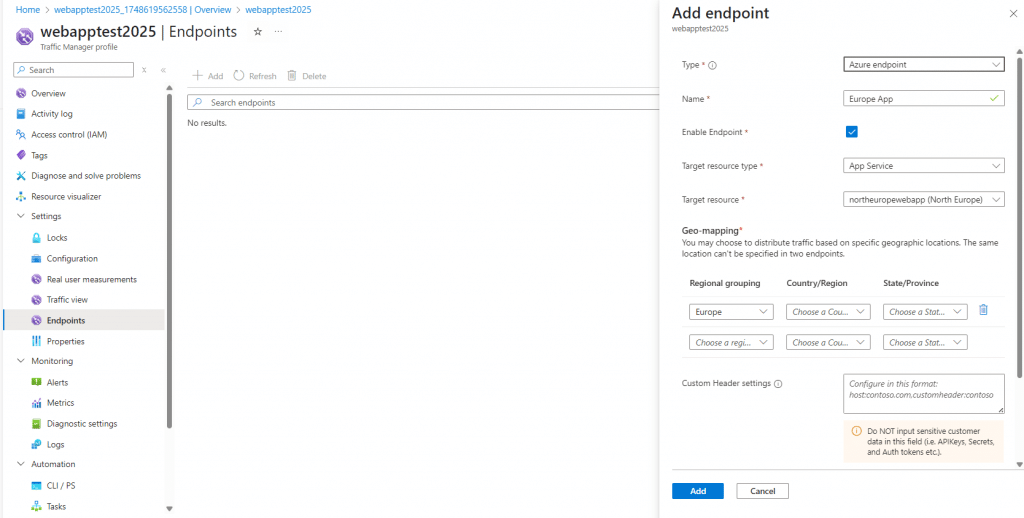1024x518 pixels.
Task: Open Diagnose and solve problems
Action: (85, 176)
